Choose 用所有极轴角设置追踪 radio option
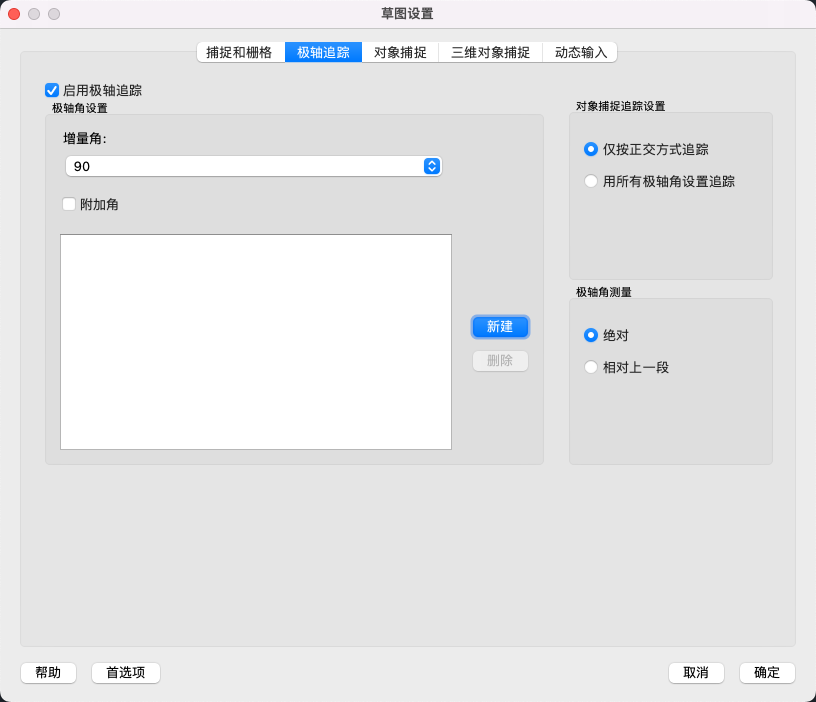The height and width of the screenshot is (702, 816). [x=591, y=181]
